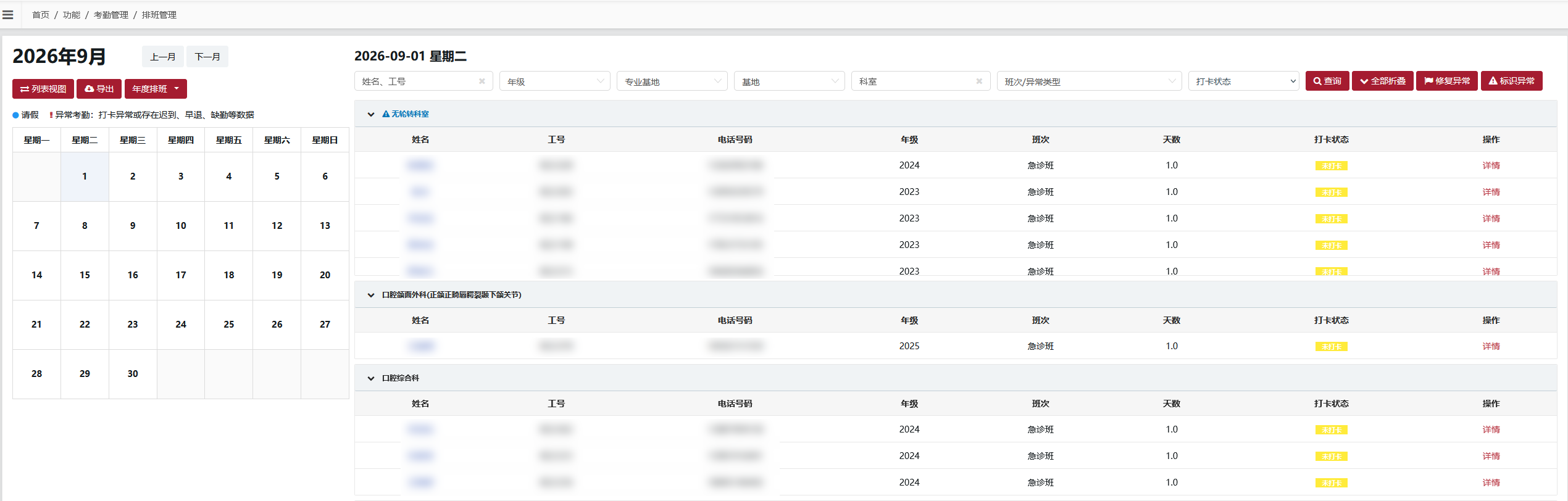Screen dimensions: 1568x501
Task: Open the 基地 dropdown filter
Action: tap(789, 81)
